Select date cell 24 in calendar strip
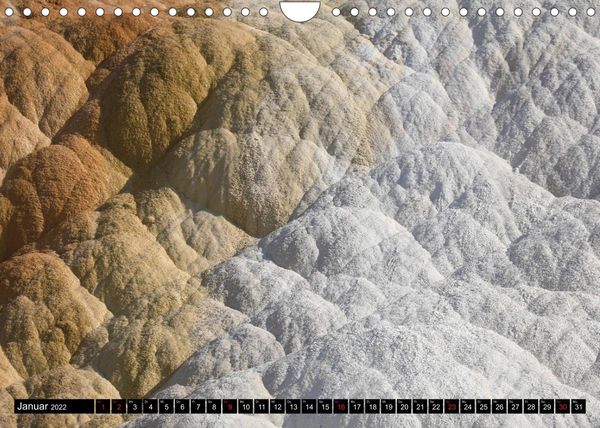The height and width of the screenshot is (428, 600). coord(468,407)
